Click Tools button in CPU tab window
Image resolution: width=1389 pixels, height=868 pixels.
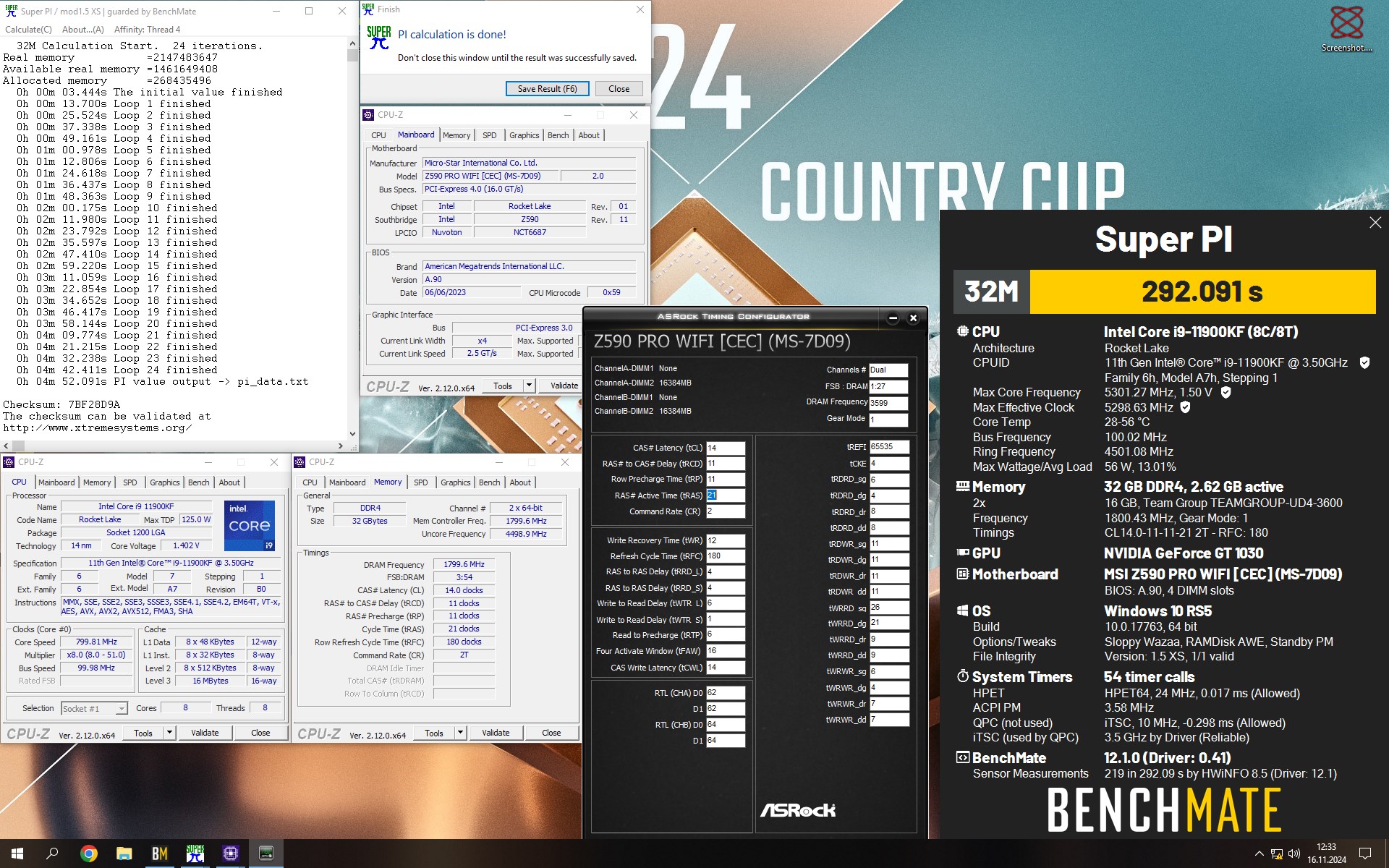click(143, 733)
